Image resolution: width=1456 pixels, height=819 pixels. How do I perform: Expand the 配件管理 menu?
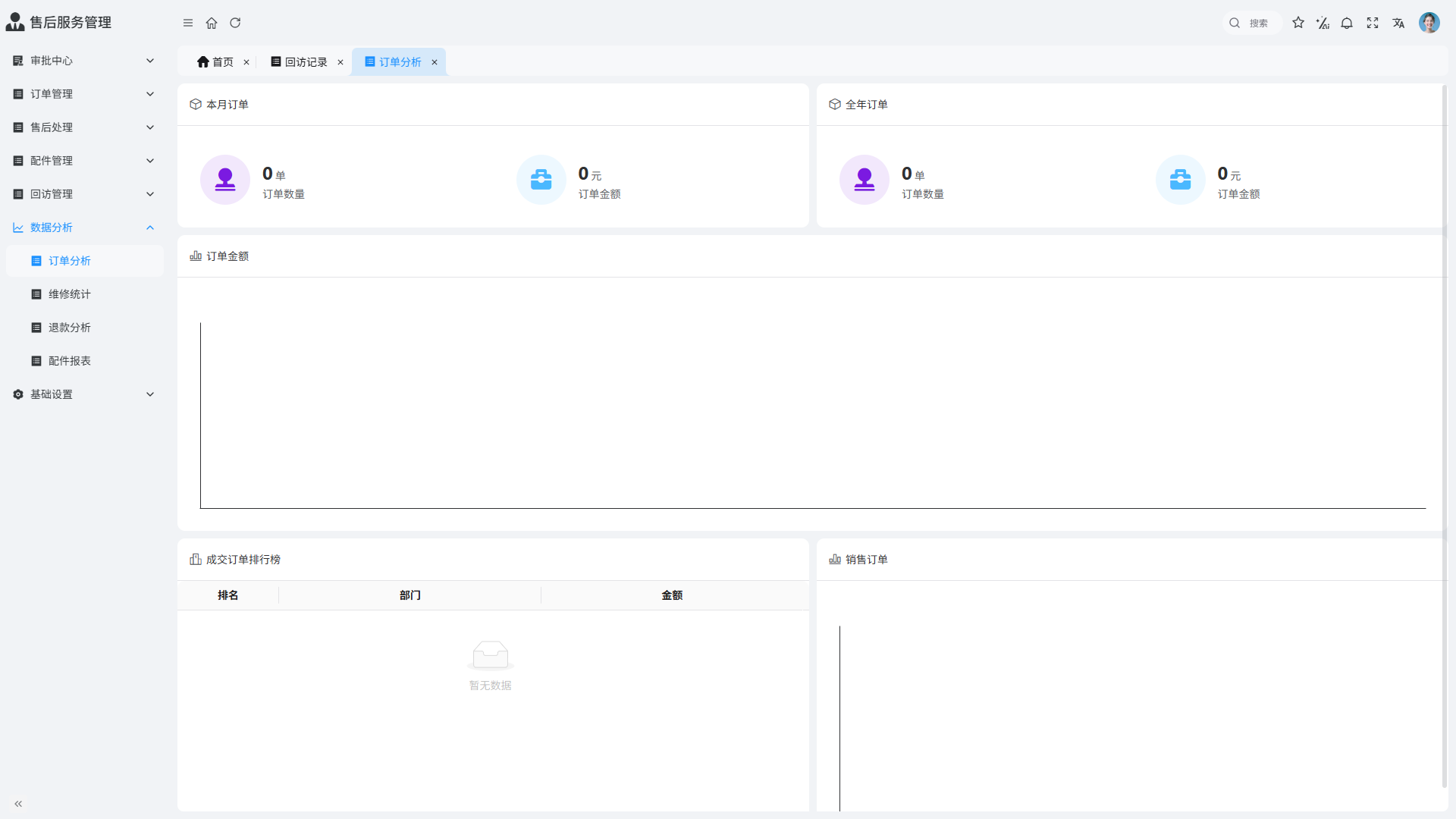83,161
